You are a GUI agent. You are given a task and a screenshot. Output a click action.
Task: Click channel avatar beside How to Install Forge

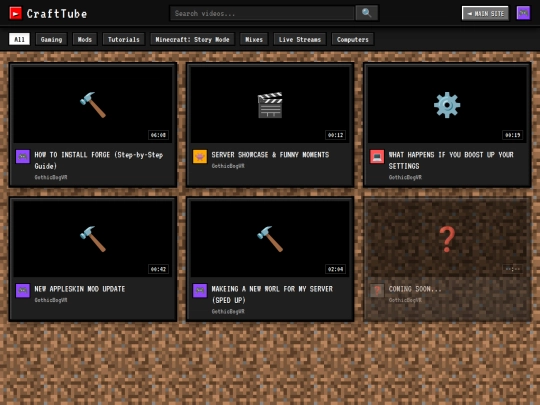[23, 156]
